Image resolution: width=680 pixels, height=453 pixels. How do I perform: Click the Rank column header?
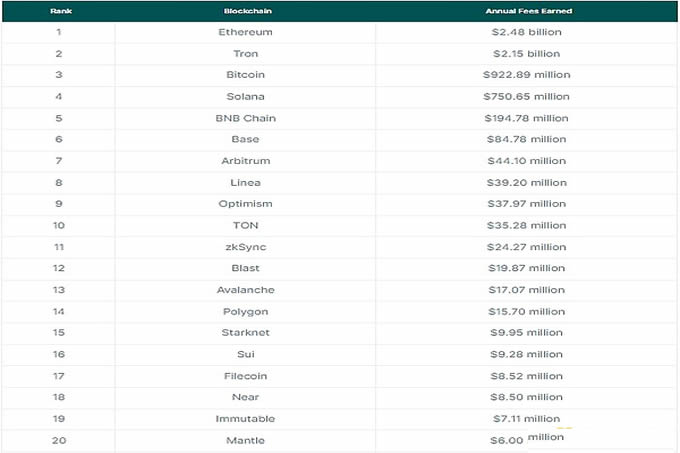(x=58, y=10)
